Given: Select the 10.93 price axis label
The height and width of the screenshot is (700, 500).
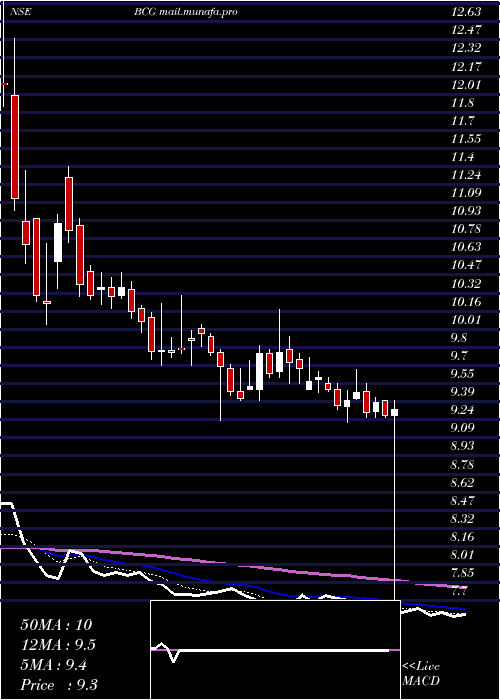Looking at the screenshot, I should tap(467, 211).
